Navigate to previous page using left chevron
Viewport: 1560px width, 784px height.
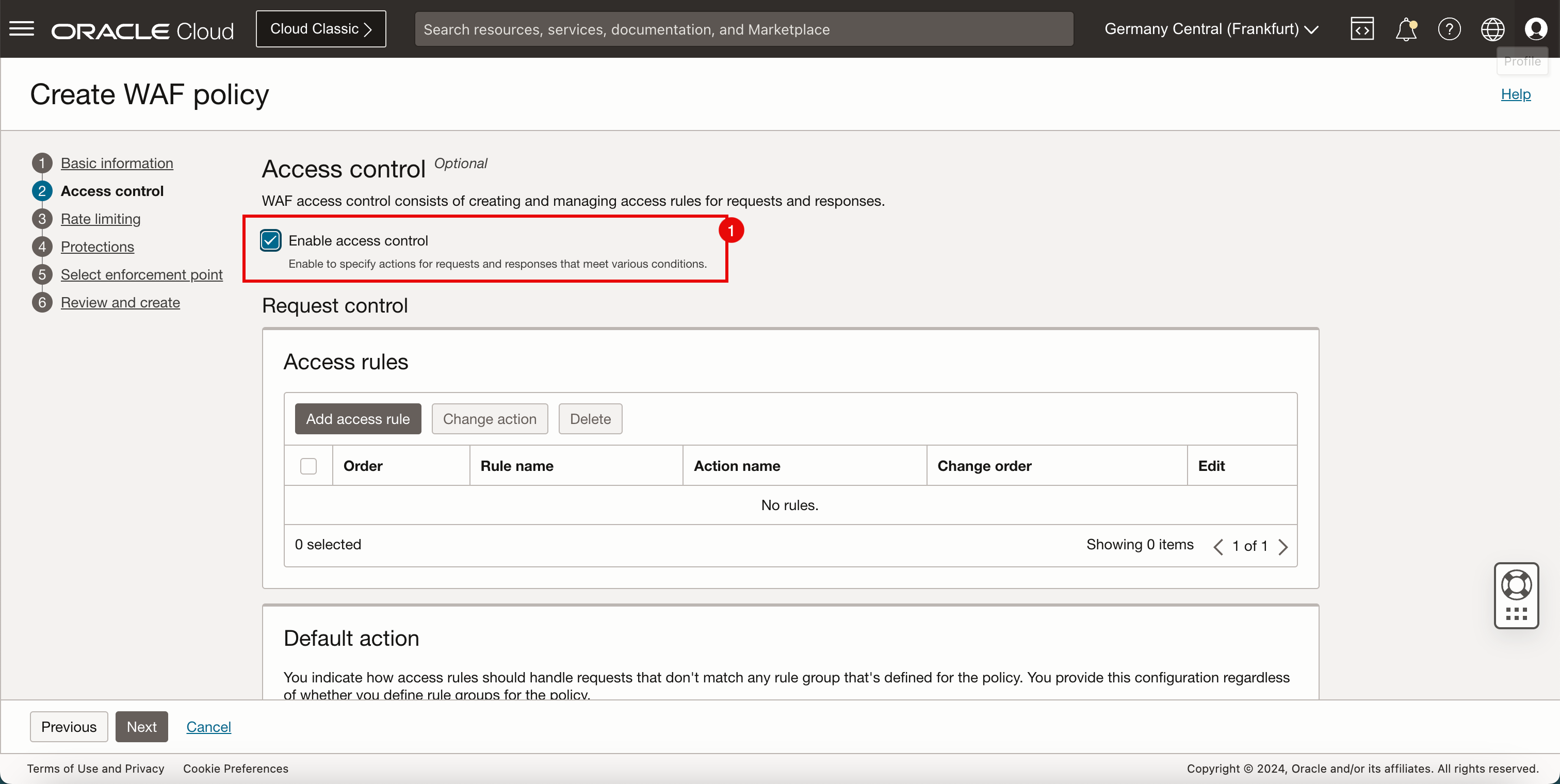point(1217,545)
